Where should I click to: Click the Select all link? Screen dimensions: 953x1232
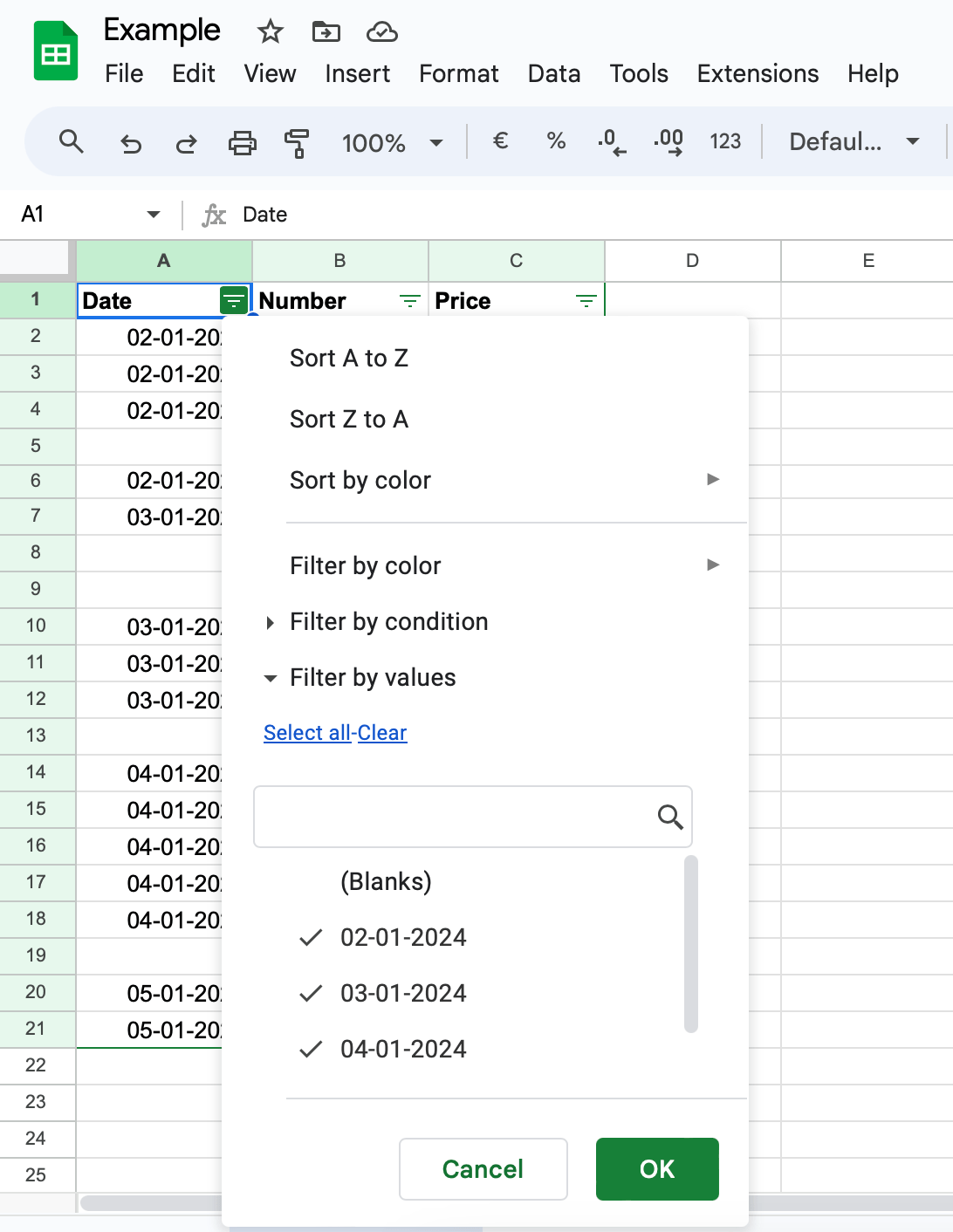(x=306, y=733)
